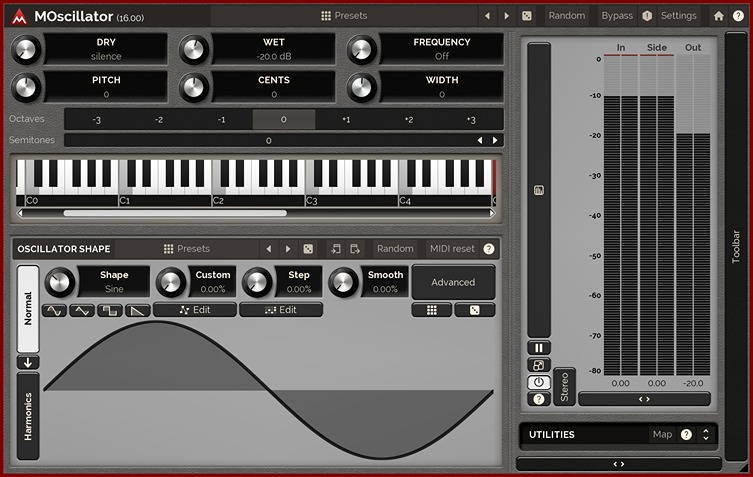Switch to the Harmonics tab
The height and width of the screenshot is (477, 753).
28,416
